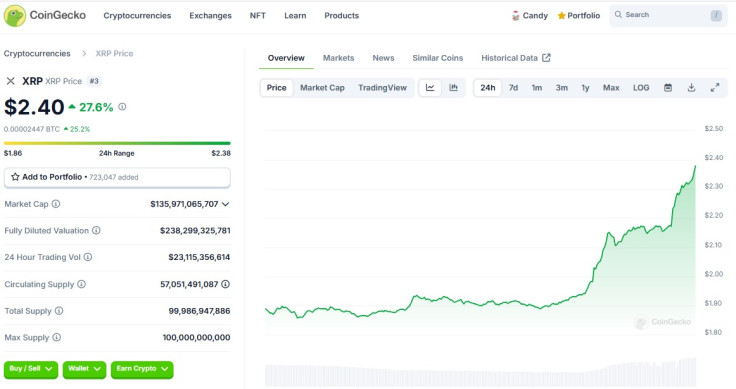Click the Circulating Supply label info icon
Image resolution: width=736 pixels, height=389 pixels.
coord(82,284)
